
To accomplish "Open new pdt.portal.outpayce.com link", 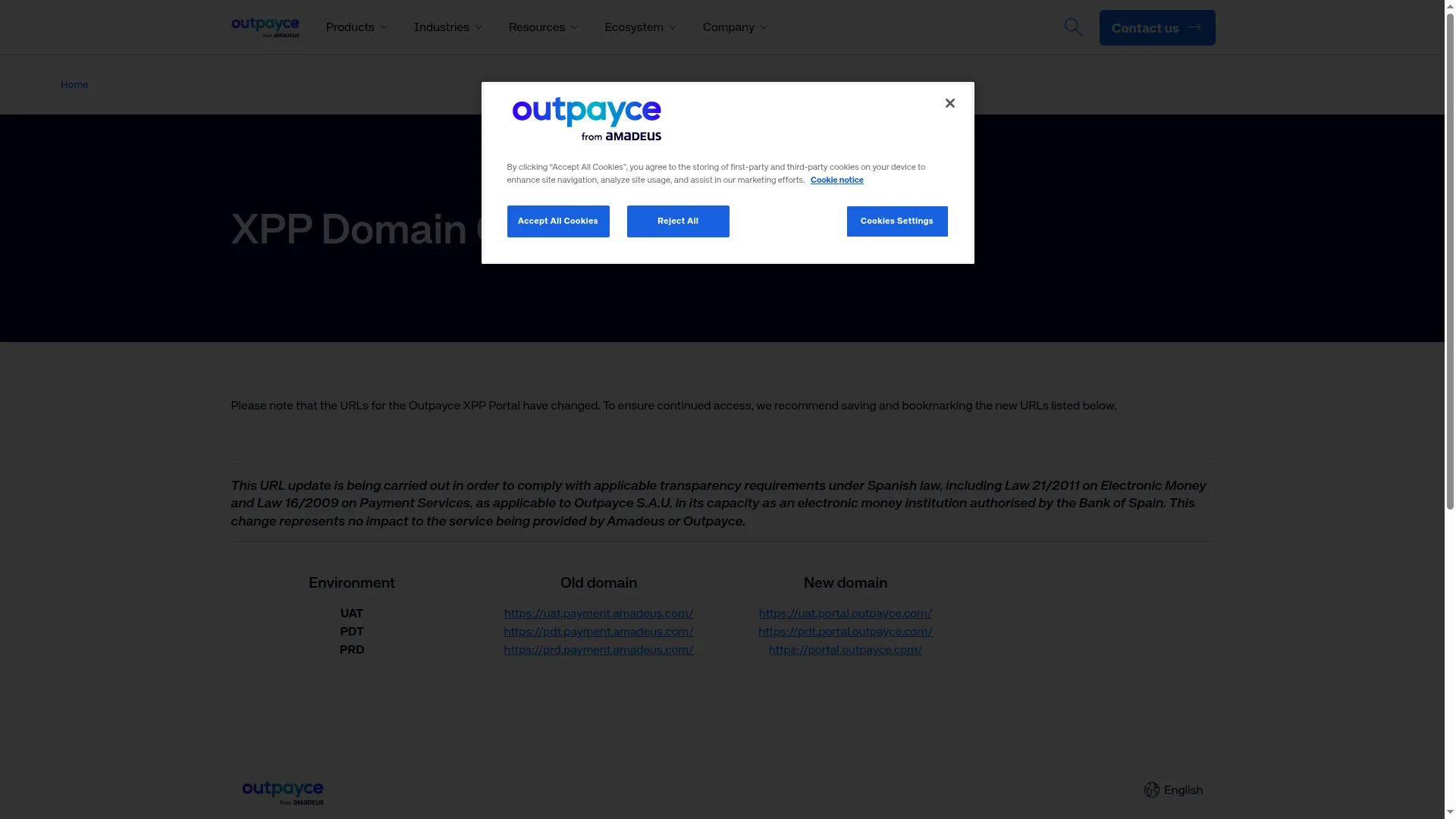I will 846,632.
